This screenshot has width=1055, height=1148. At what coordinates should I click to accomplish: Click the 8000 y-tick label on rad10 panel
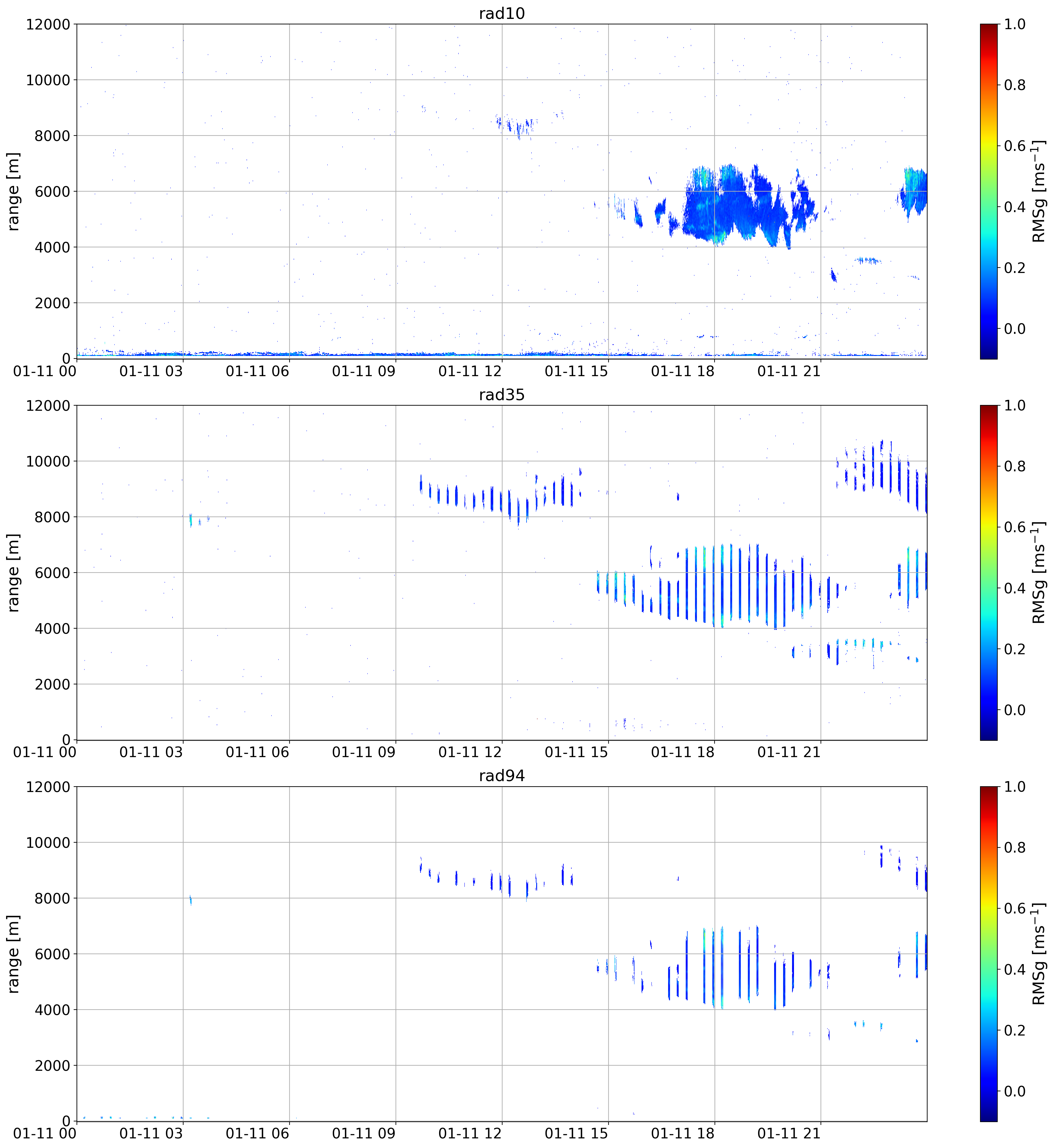pyautogui.click(x=52, y=136)
